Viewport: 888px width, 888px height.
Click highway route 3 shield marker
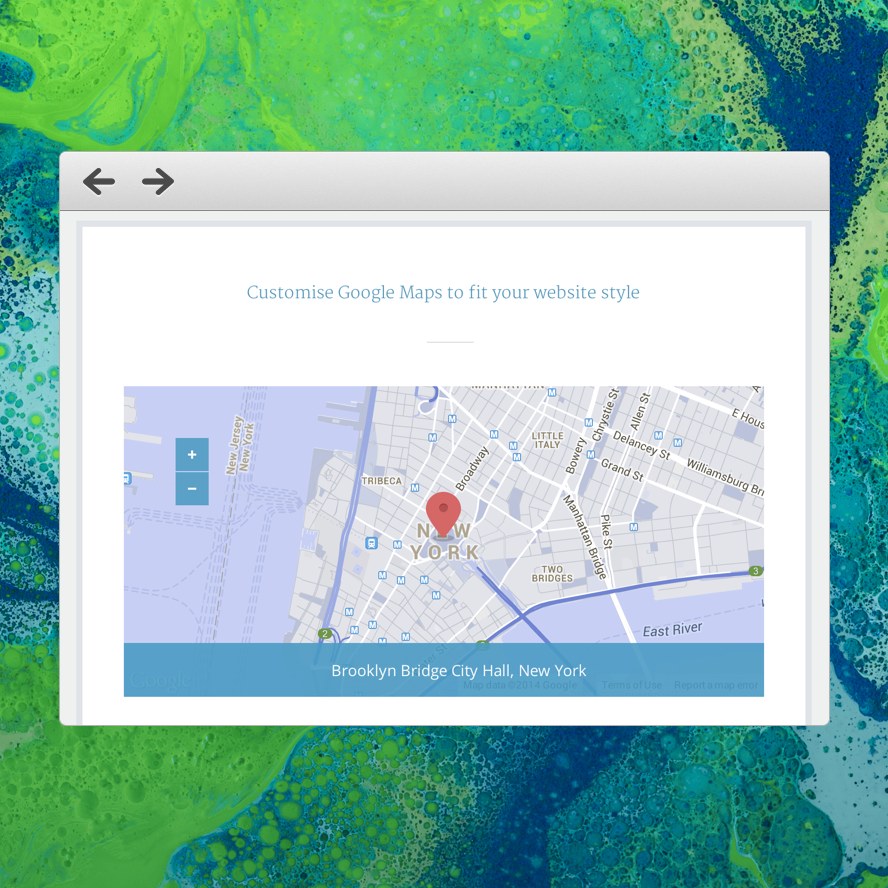coord(756,571)
